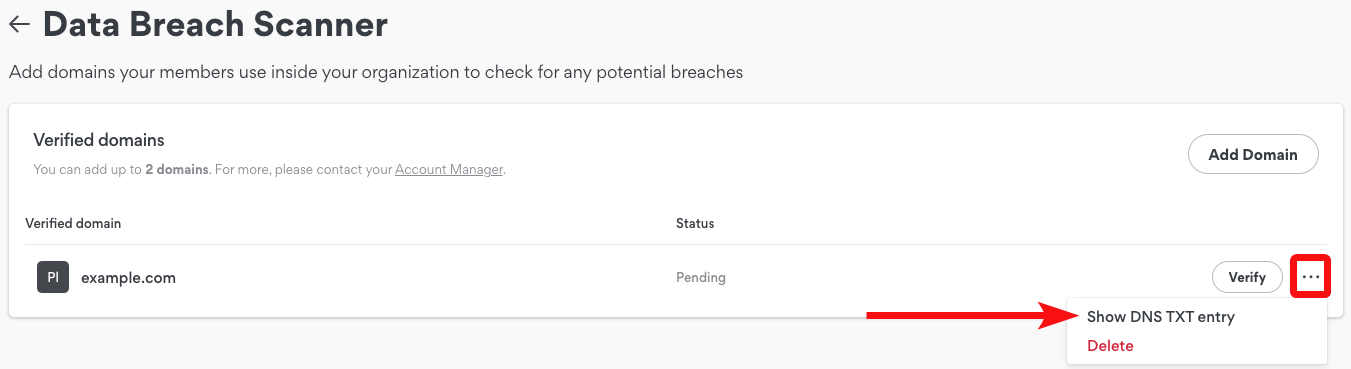Click the description about adding organization domains

tap(376, 72)
